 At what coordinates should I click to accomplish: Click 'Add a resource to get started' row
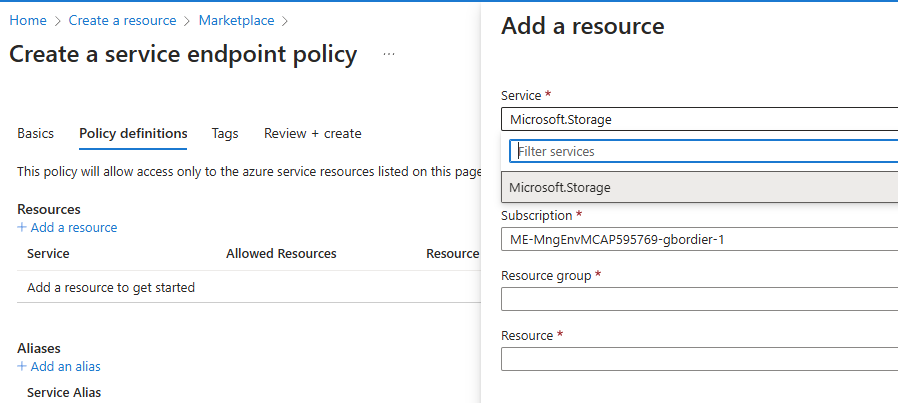(x=249, y=287)
